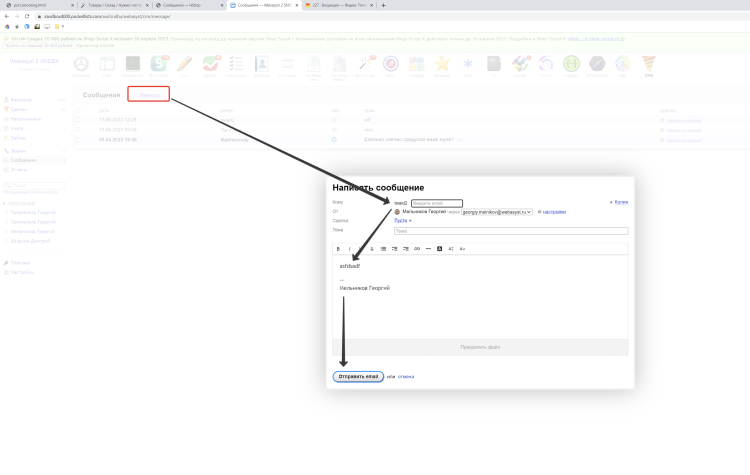
Task: Open "Сделки" in the left sidebar
Action: tap(19, 109)
